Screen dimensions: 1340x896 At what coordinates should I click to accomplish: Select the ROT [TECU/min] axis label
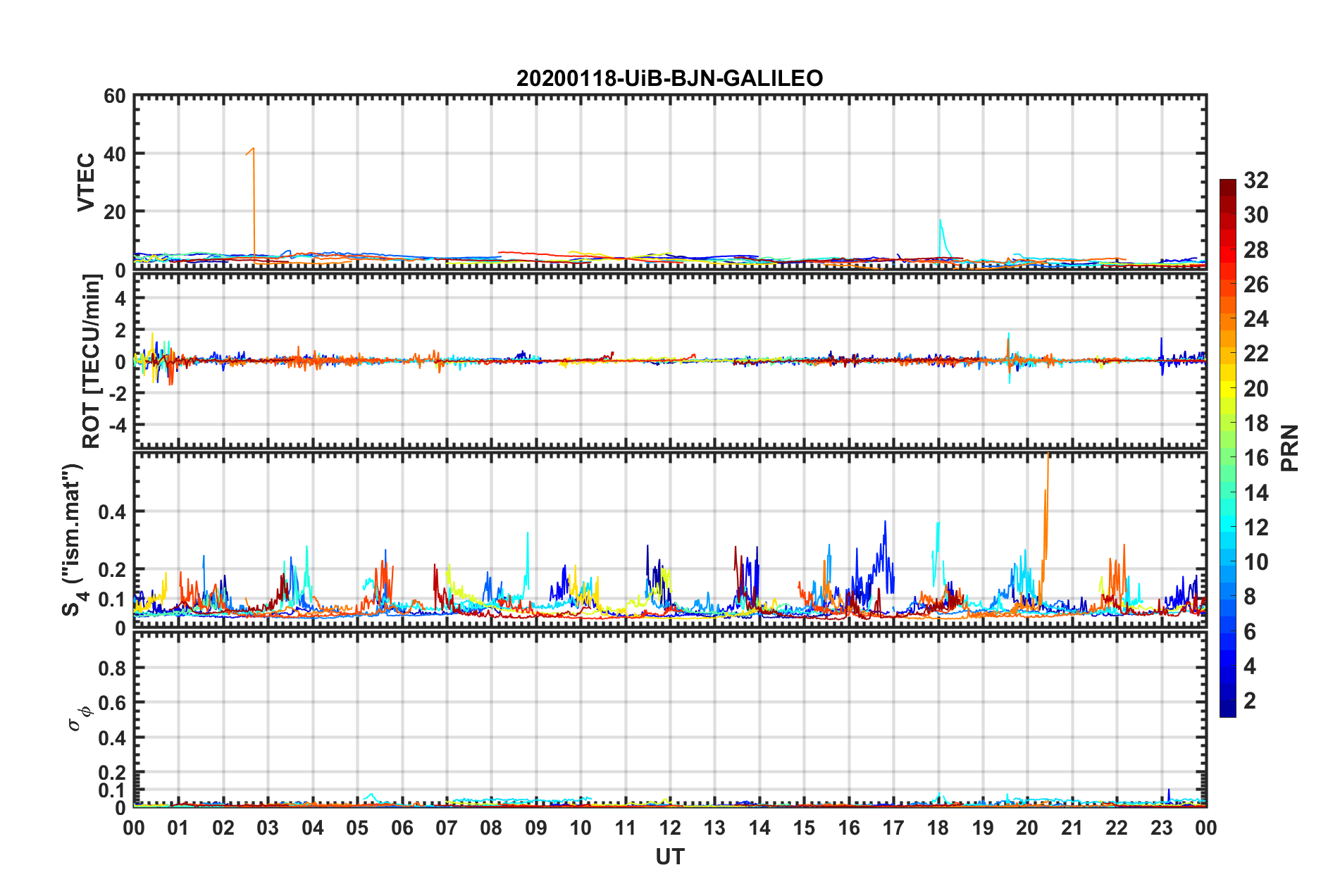[x=92, y=361]
